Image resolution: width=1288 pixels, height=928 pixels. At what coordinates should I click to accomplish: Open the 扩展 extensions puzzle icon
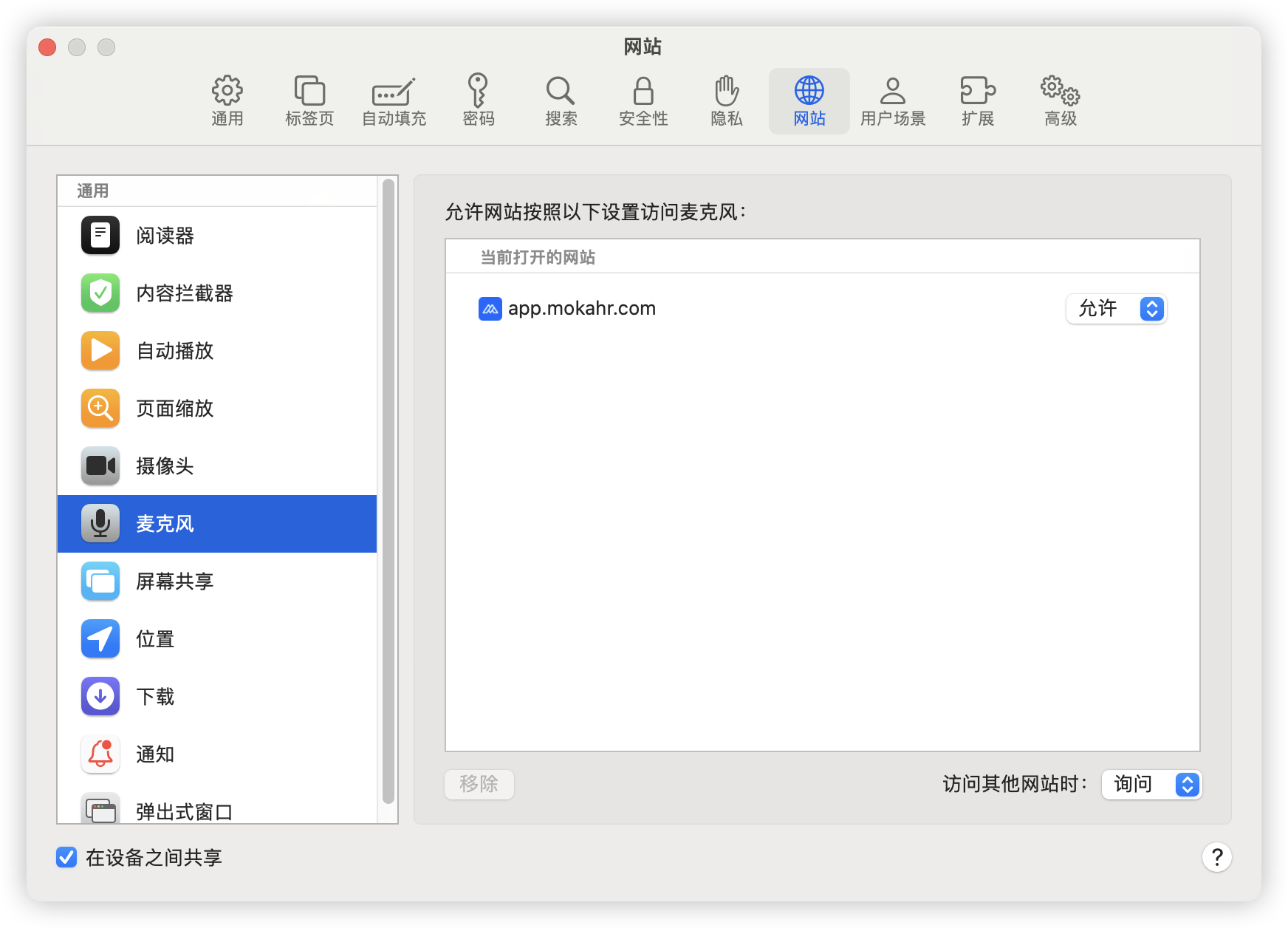(977, 100)
